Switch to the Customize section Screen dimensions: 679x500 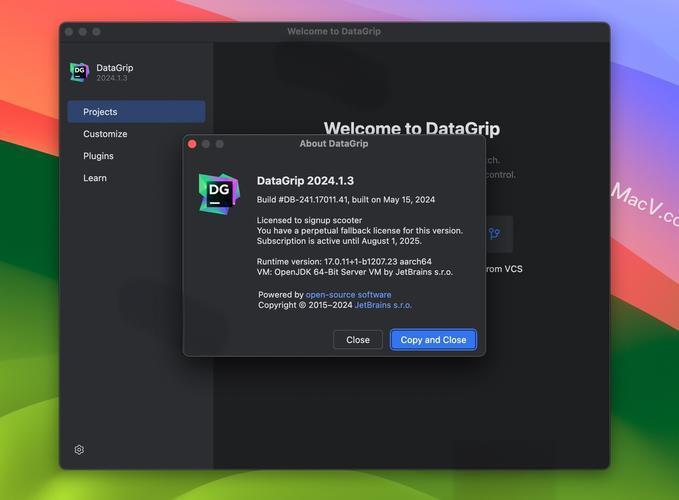click(105, 134)
